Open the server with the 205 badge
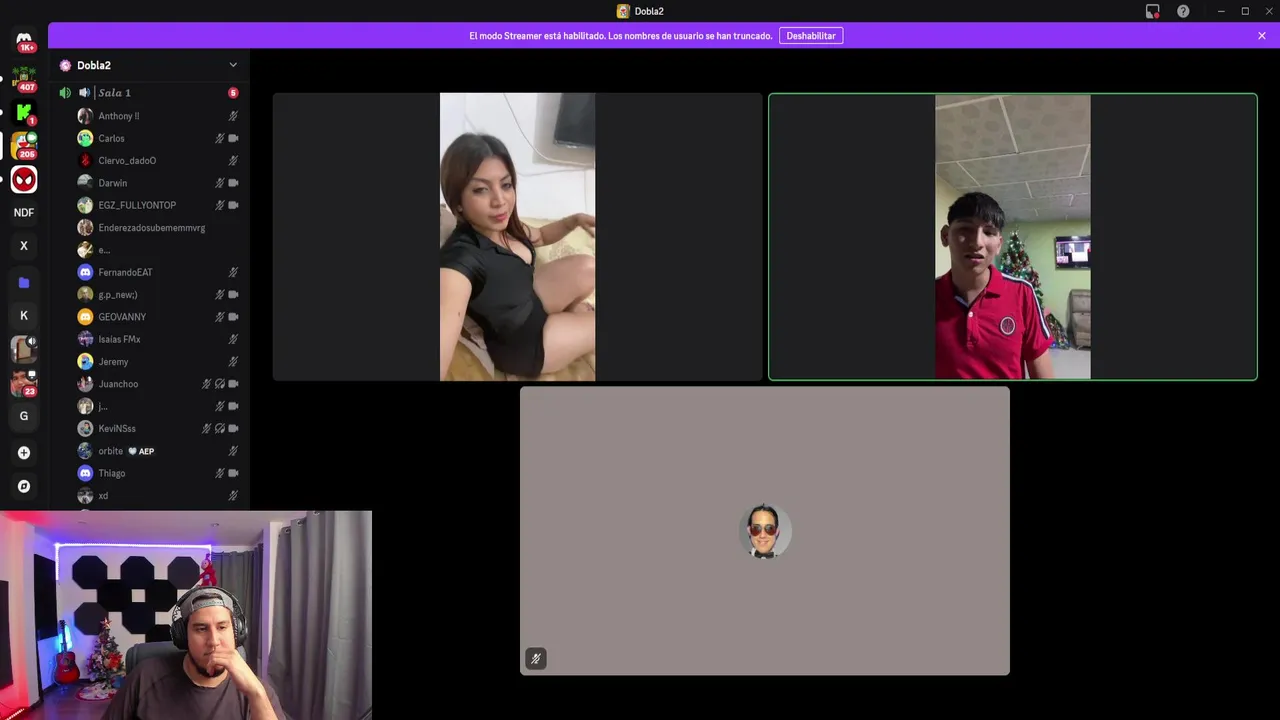The image size is (1280, 720). click(x=24, y=146)
